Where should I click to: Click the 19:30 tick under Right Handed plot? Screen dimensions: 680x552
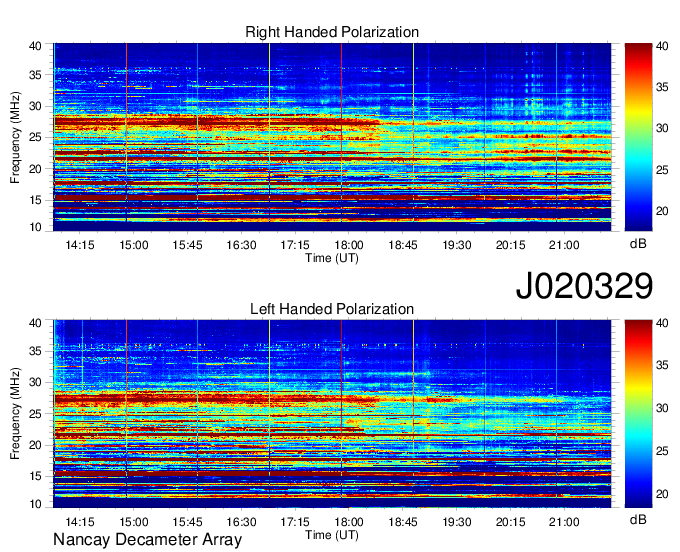pyautogui.click(x=457, y=245)
